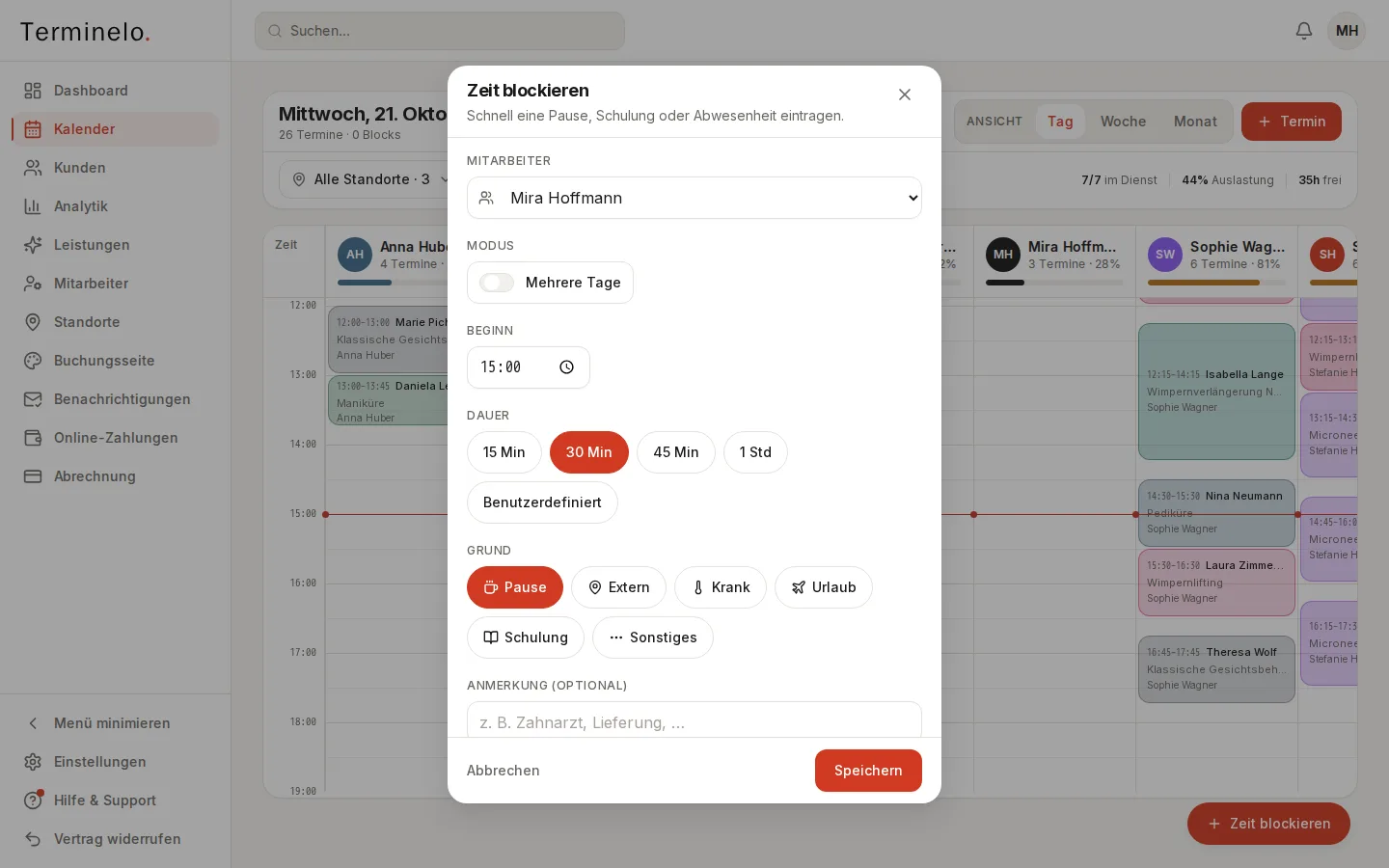1389x868 pixels.
Task: Click the Anmerkung note input field
Action: pyautogui.click(x=694, y=721)
